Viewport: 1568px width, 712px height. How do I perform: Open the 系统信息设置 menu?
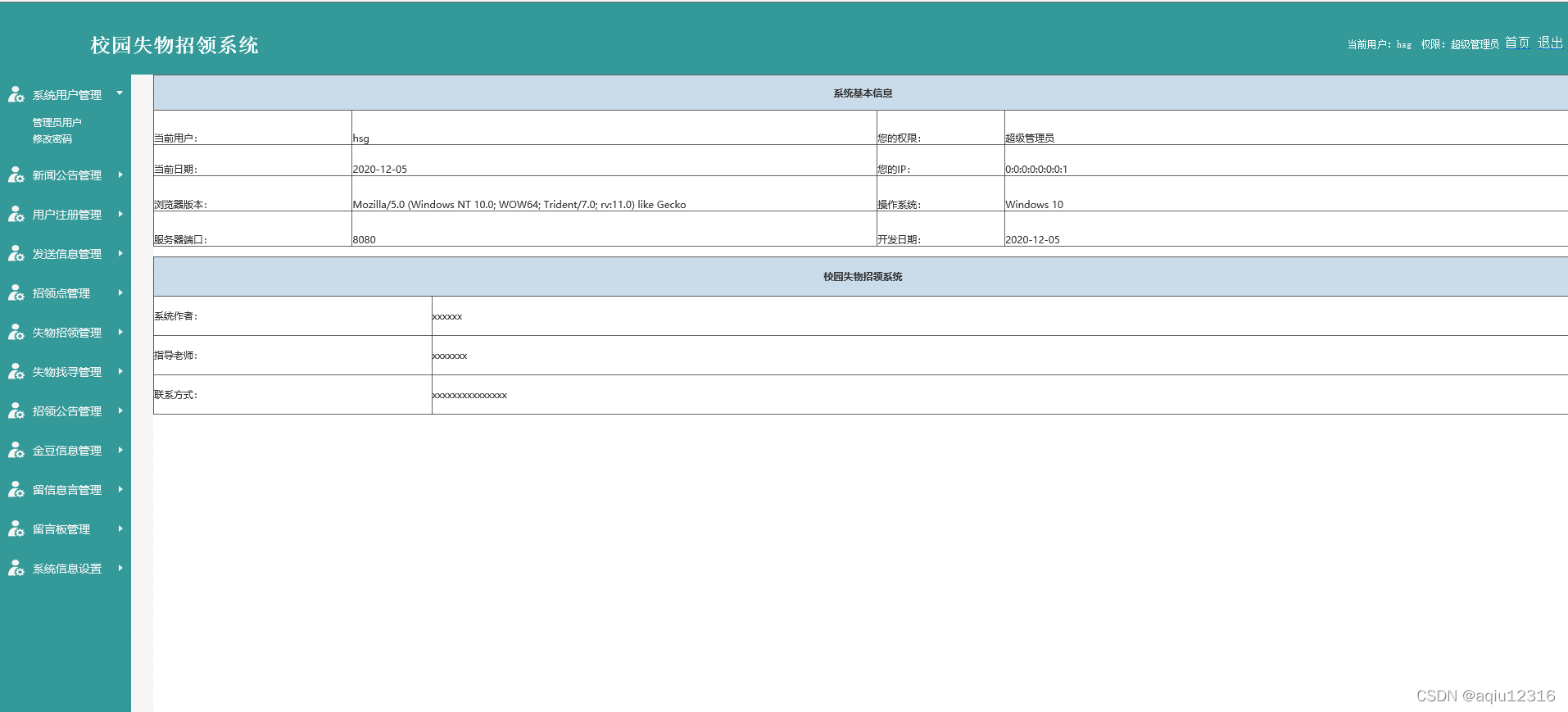point(67,569)
